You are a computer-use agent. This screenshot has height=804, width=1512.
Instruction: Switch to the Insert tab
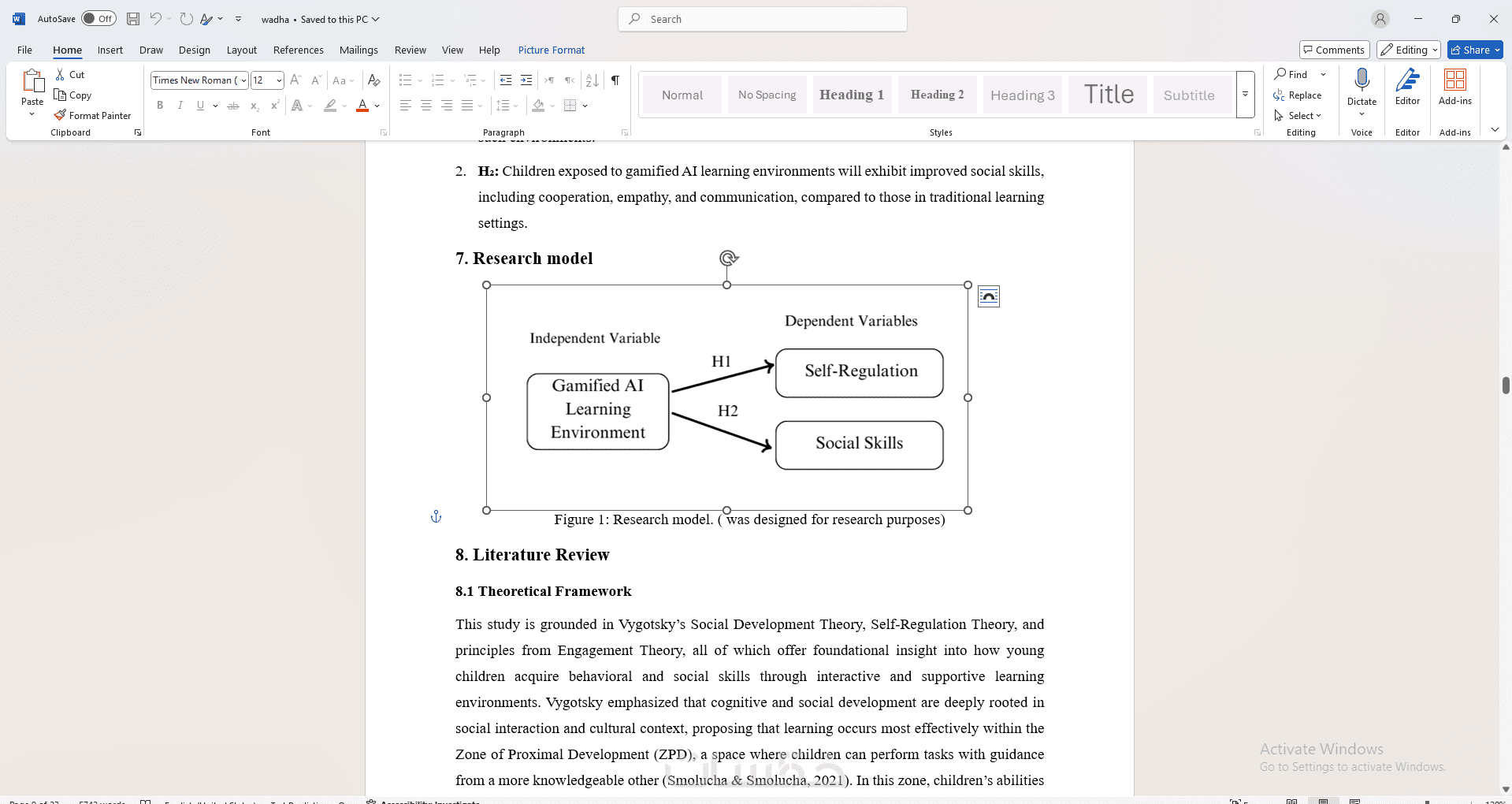point(110,50)
